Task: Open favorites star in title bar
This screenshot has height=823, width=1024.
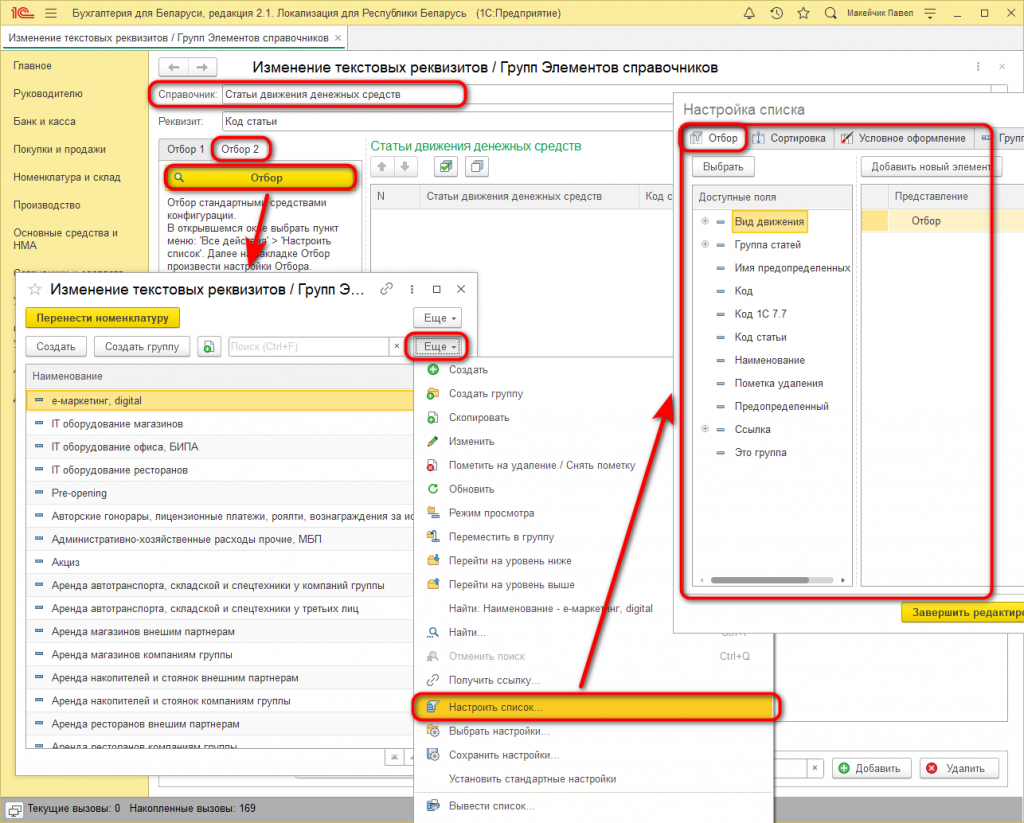Action: tap(803, 13)
